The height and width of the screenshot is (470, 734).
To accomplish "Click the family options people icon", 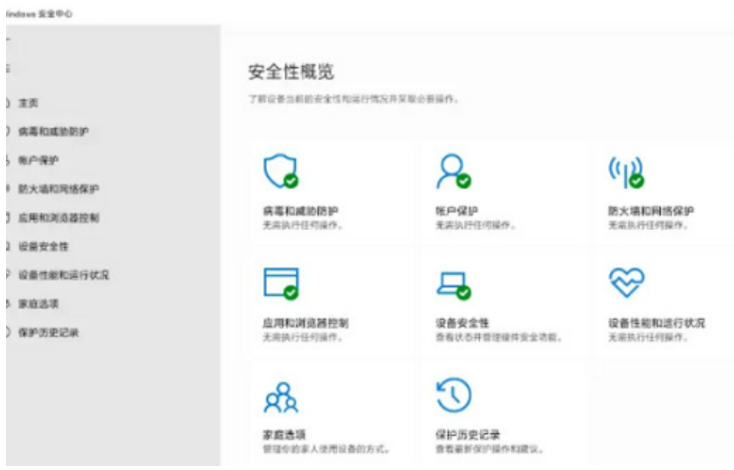I will 277,396.
